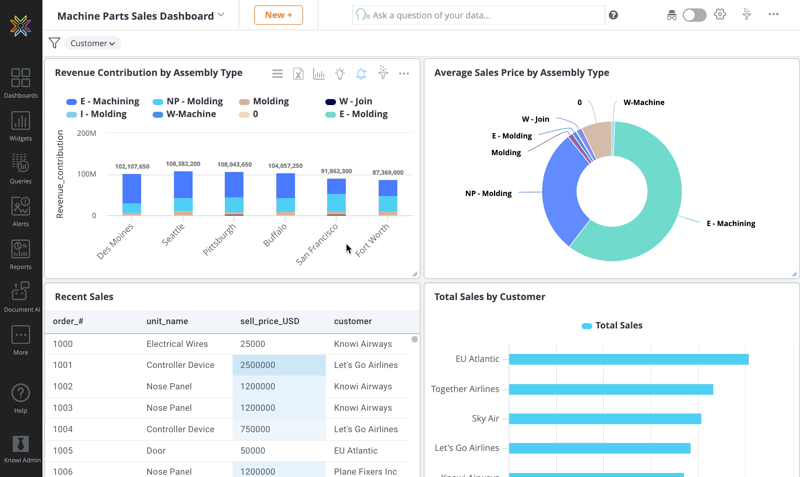Click the NP - Molding legend color swatch
The image size is (800, 477).
158,102
